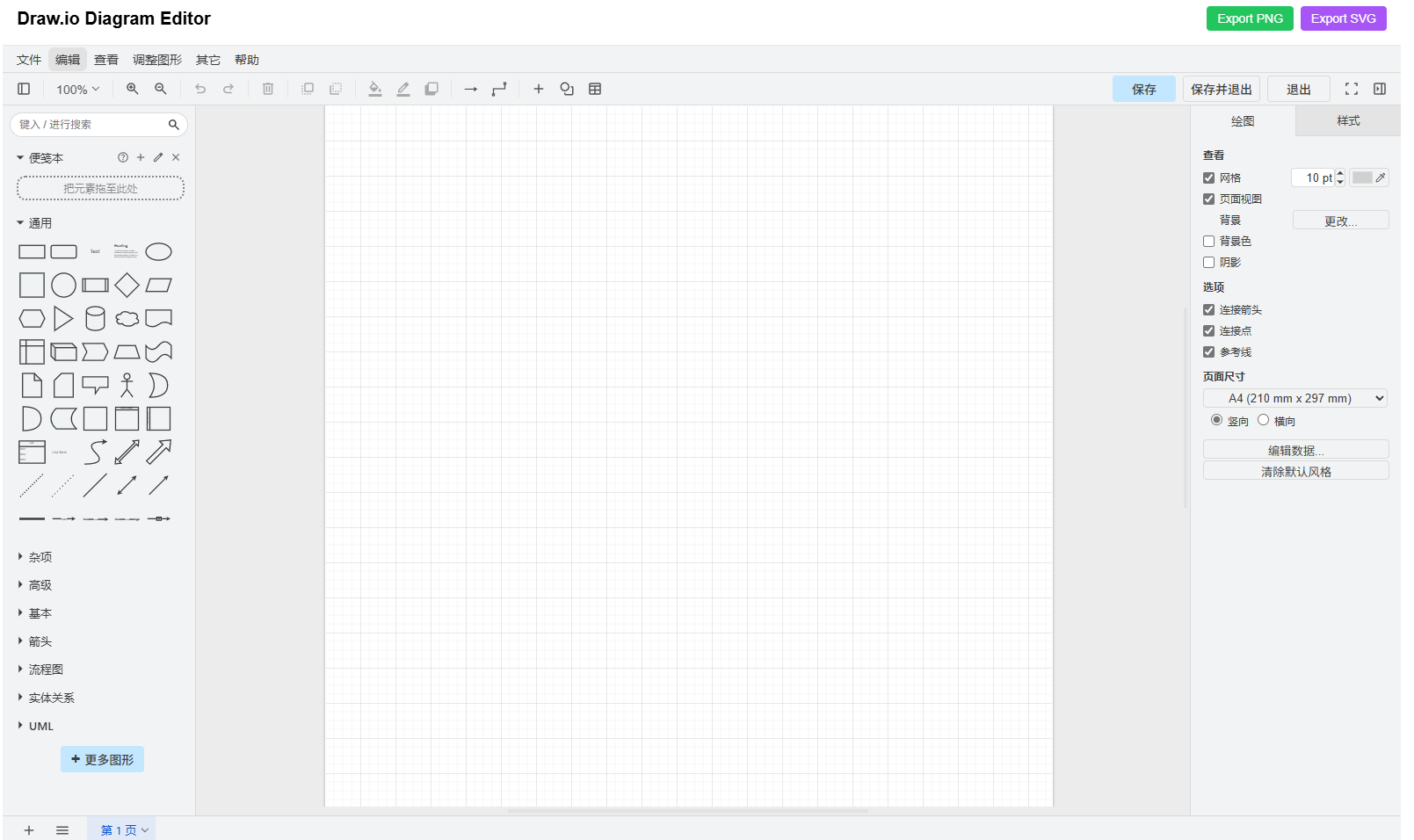The width and height of the screenshot is (1414, 840).
Task: Expand the UML shapes section
Action: 40,726
